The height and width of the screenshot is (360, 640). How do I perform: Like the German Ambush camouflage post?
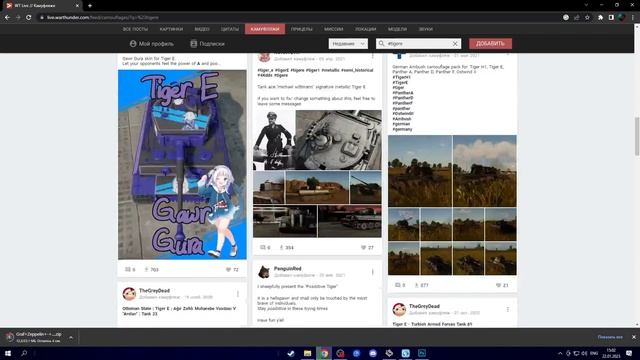point(498,285)
